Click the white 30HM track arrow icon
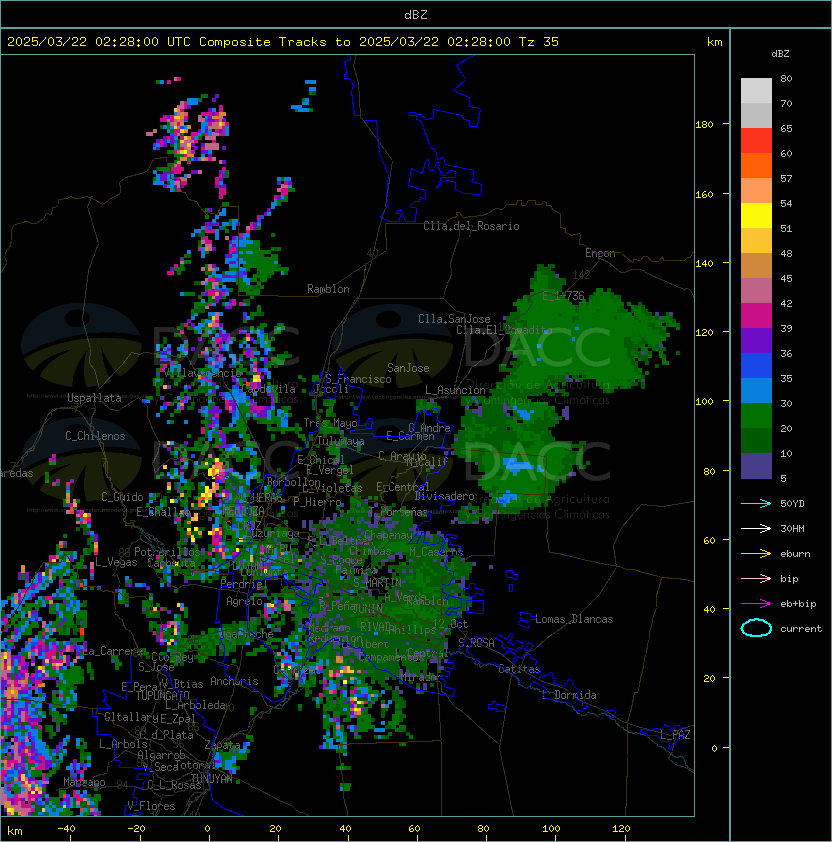 (756, 528)
